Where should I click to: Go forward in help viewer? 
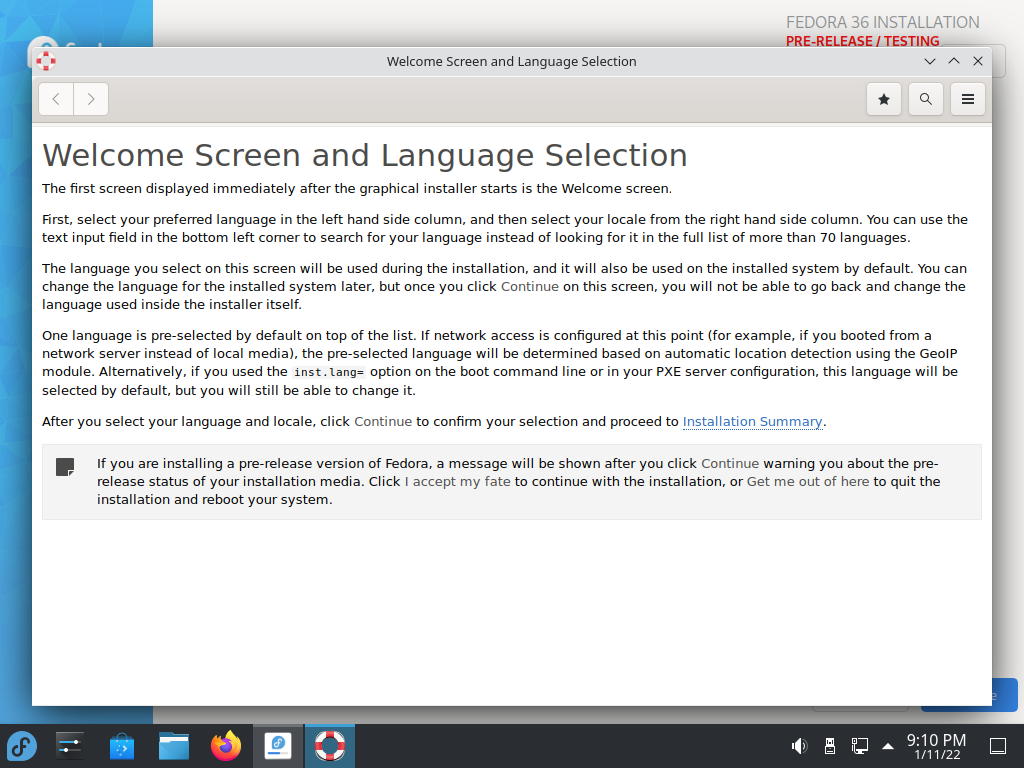click(91, 99)
